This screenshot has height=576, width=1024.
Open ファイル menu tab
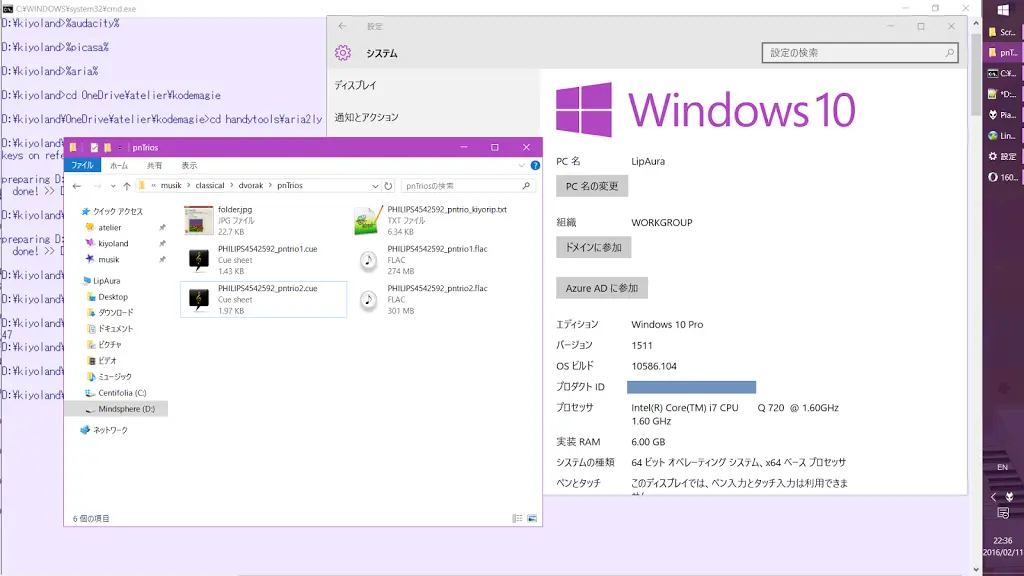pyautogui.click(x=82, y=166)
